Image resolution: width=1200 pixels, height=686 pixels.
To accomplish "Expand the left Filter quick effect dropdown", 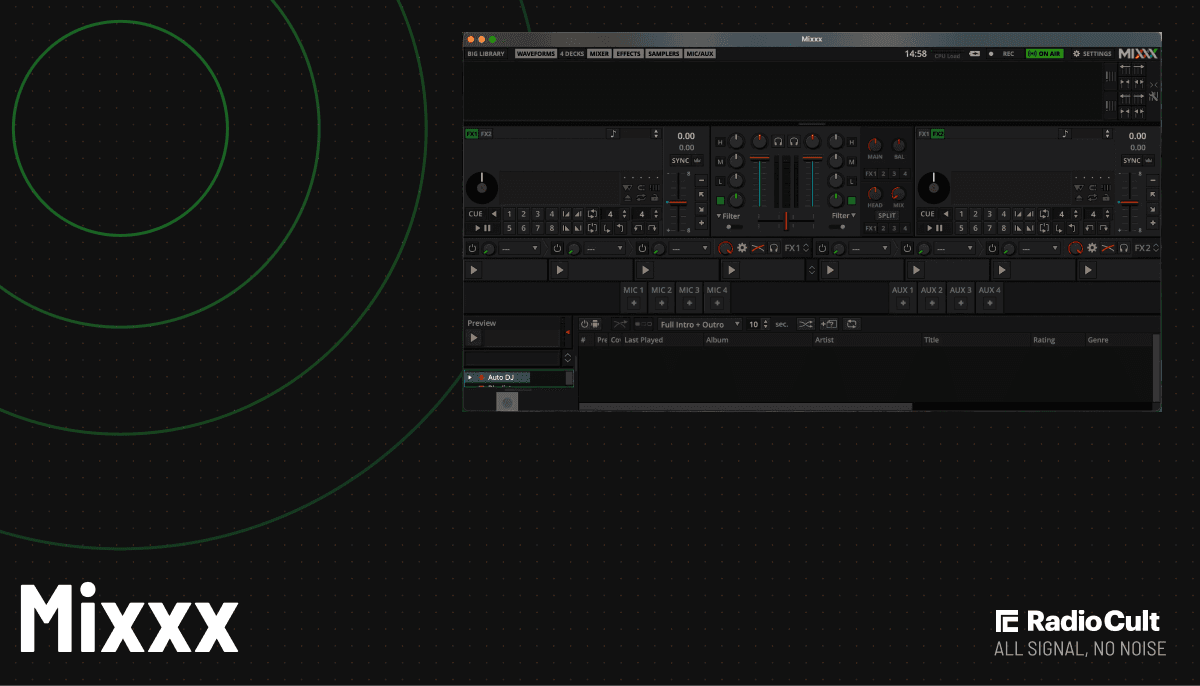I will 729,216.
